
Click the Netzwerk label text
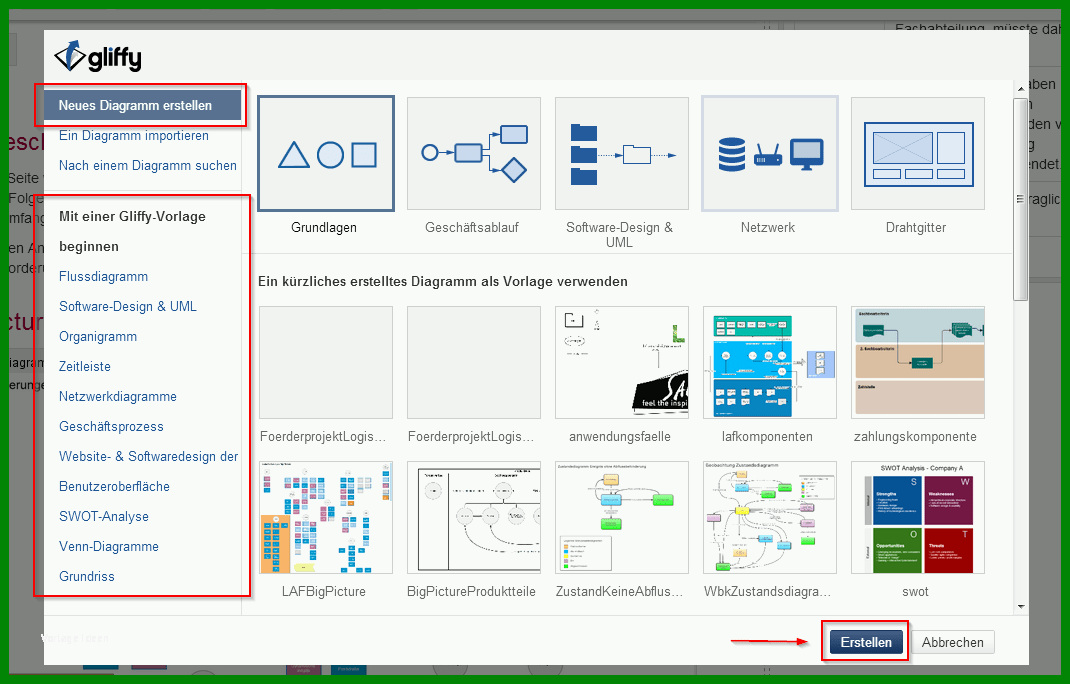[768, 227]
